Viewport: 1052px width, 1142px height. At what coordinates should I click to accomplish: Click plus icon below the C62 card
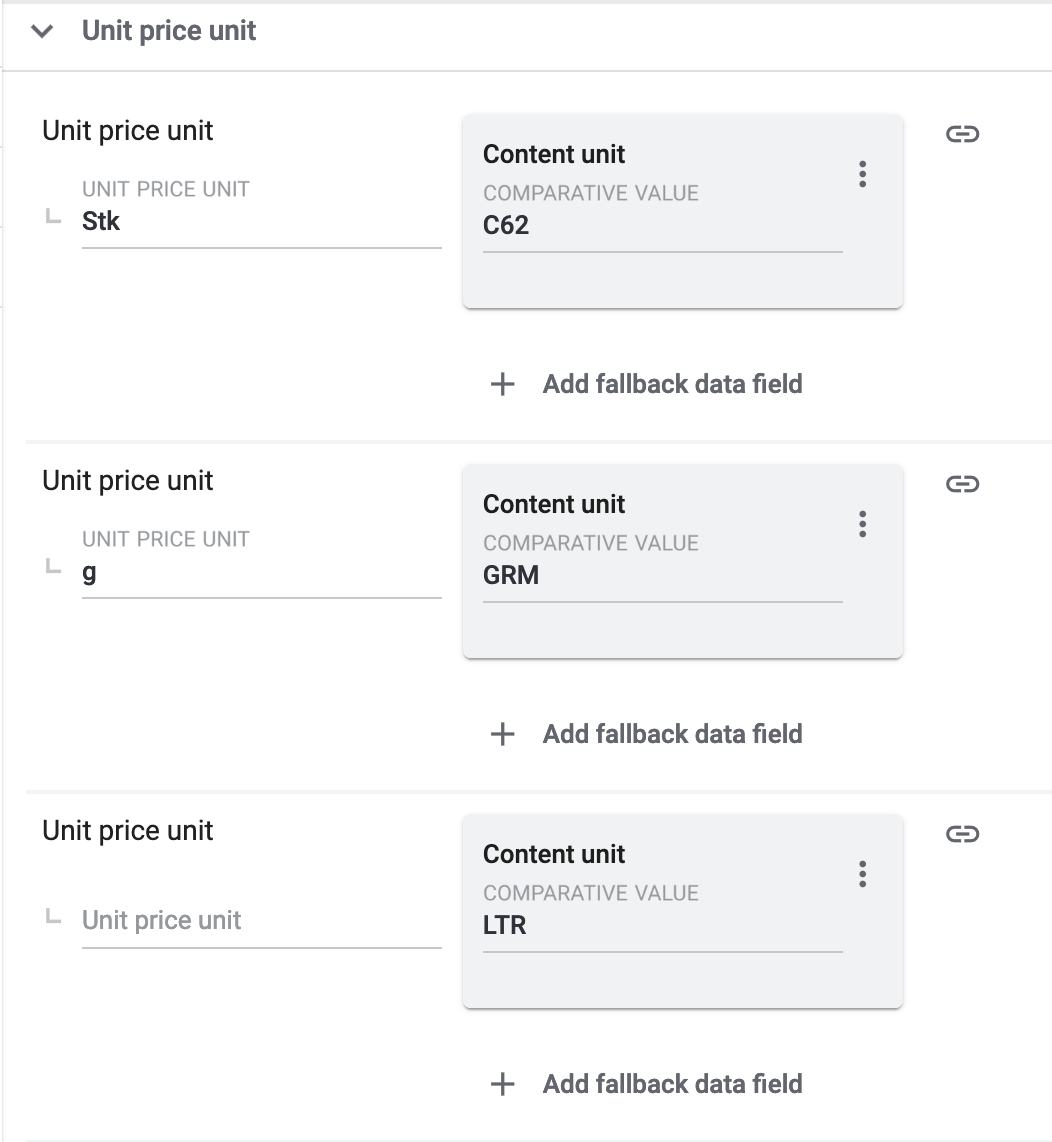coord(503,384)
